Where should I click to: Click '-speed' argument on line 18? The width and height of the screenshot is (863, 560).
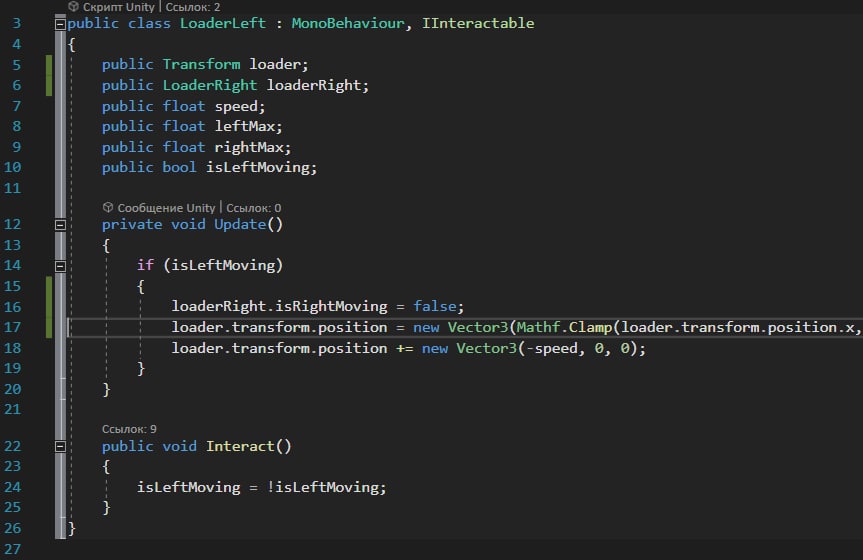552,349
